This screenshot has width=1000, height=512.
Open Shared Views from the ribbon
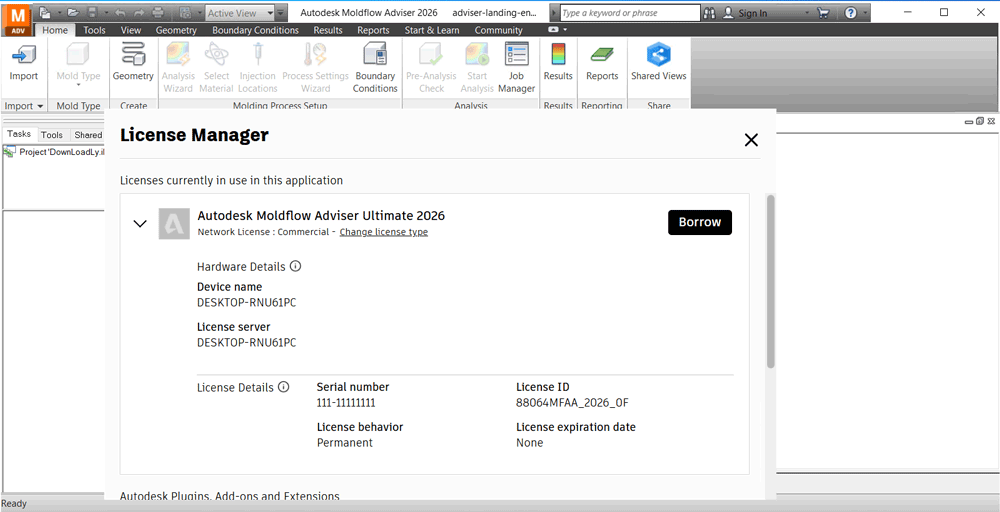659,62
